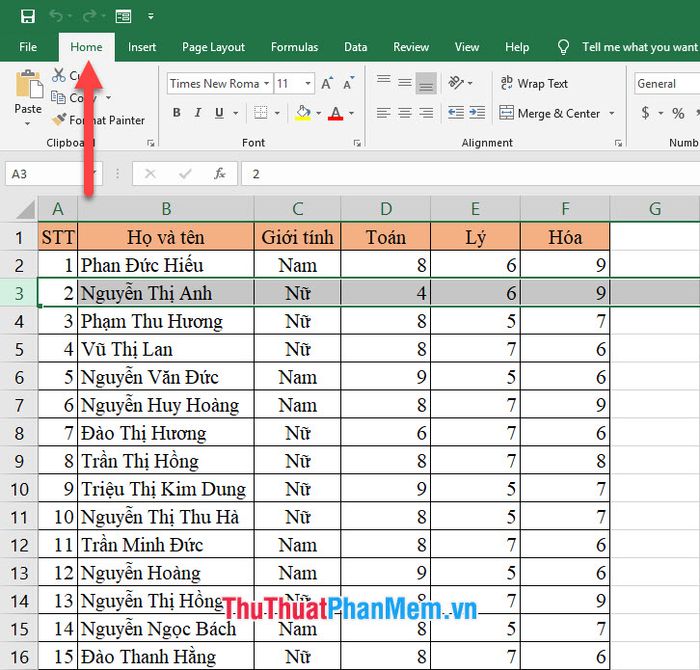Click Bottom Align icon
Viewport: 700px width, 670px height.
point(426,83)
